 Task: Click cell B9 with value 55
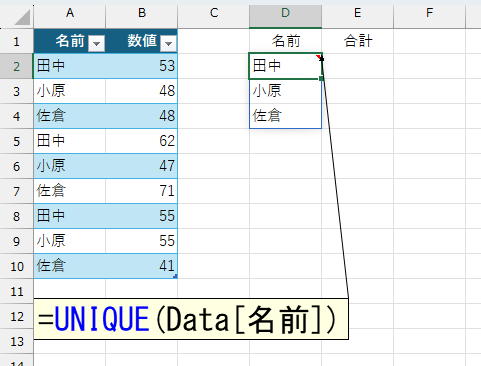pyautogui.click(x=142, y=241)
